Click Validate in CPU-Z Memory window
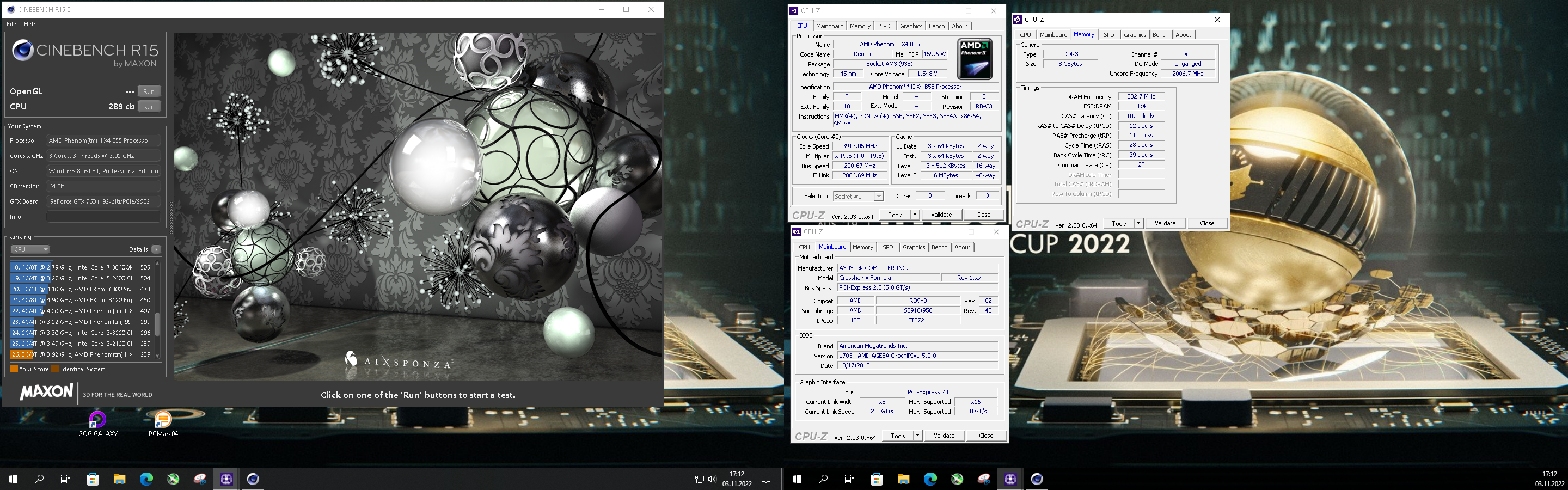The height and width of the screenshot is (490, 1568). click(x=1165, y=223)
